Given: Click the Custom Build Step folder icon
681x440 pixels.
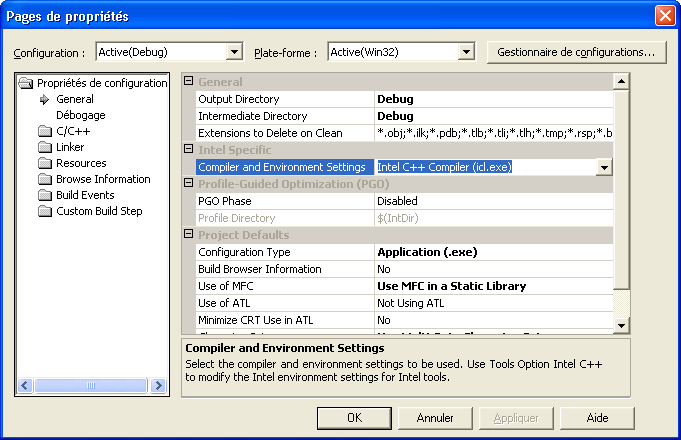Looking at the screenshot, I should pos(45,211).
